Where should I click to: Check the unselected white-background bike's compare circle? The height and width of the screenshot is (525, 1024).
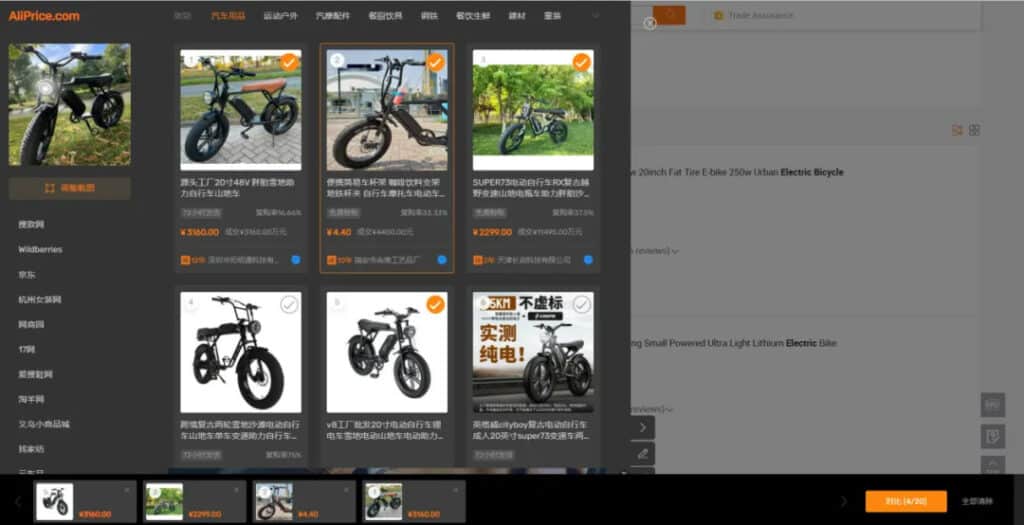click(x=289, y=304)
